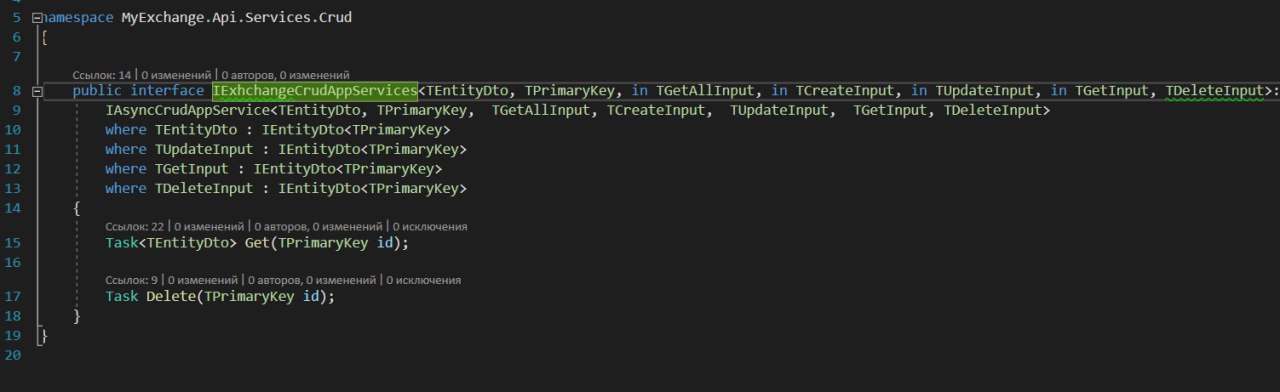This screenshot has height=392, width=1280.
Task: Click the TDeleteInput parameter with squiggly underline
Action: [1215, 92]
